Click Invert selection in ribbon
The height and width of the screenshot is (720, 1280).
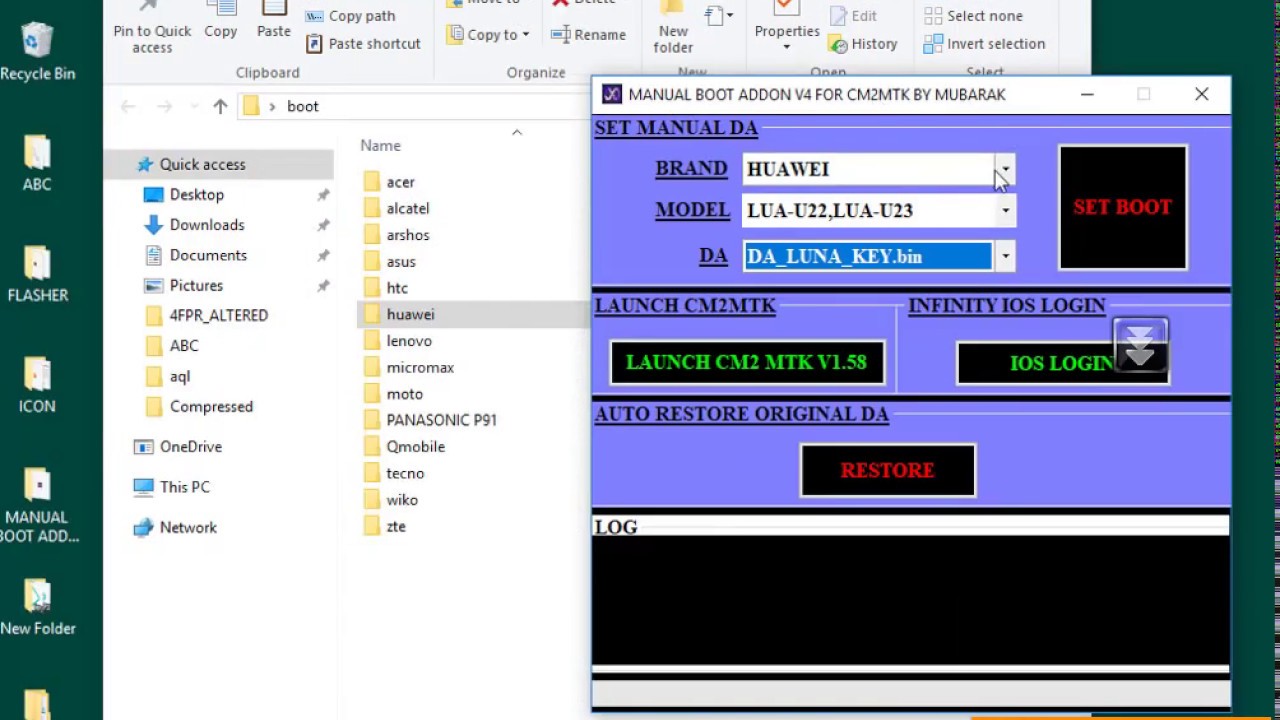pyautogui.click(x=984, y=44)
